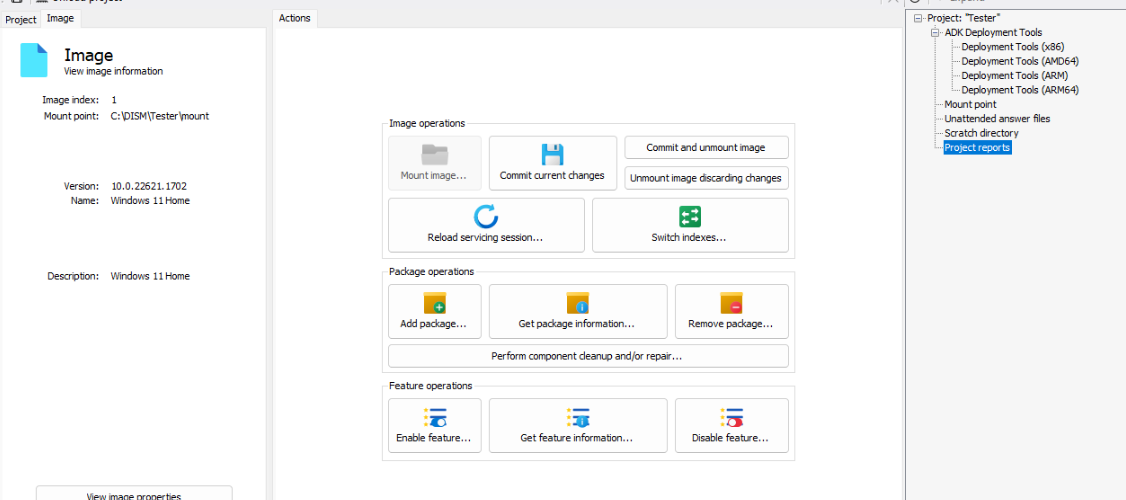This screenshot has height=500, width=1126.
Task: Click the Get package information icon
Action: [577, 303]
